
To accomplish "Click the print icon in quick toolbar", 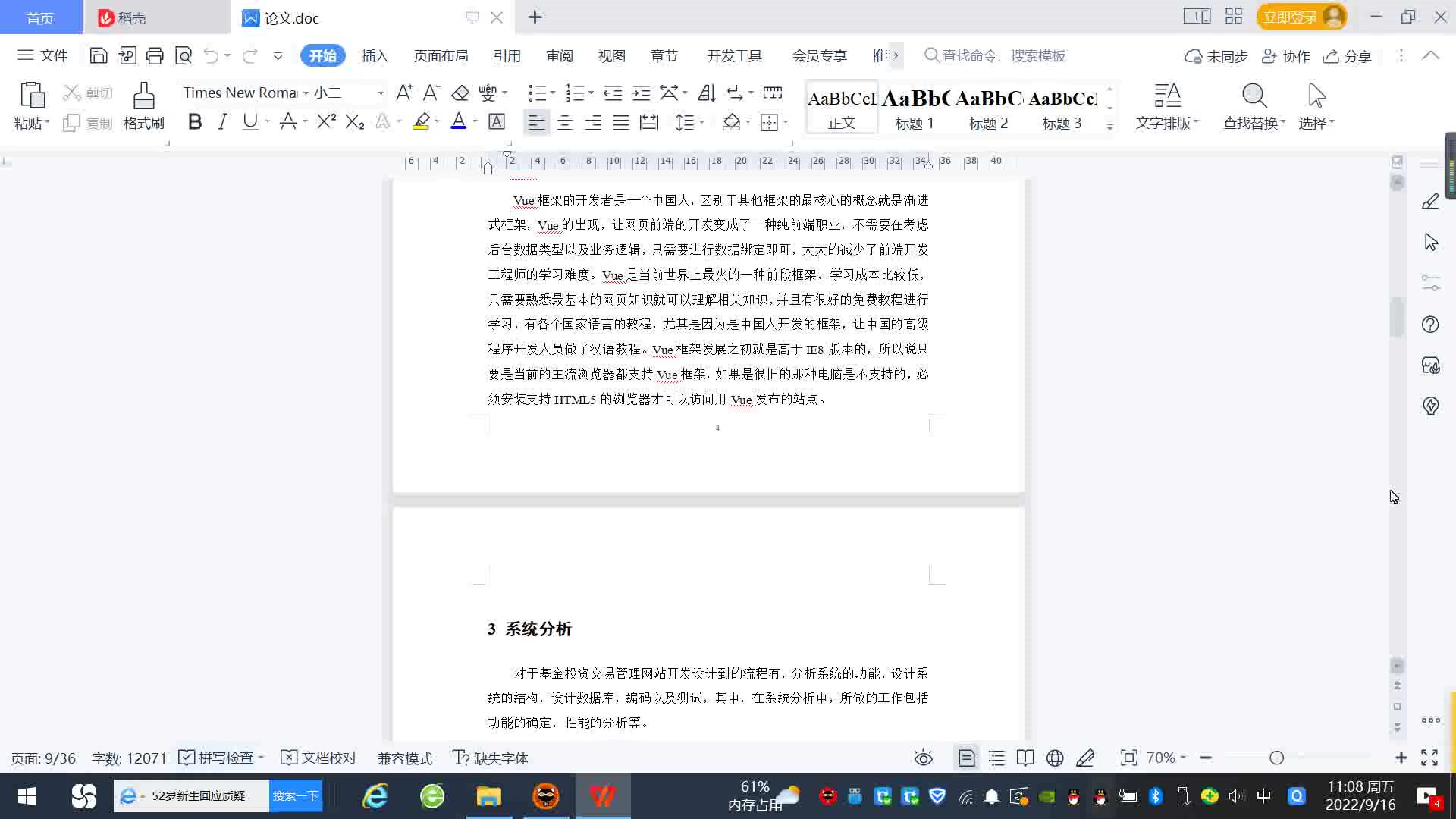I will 155,55.
